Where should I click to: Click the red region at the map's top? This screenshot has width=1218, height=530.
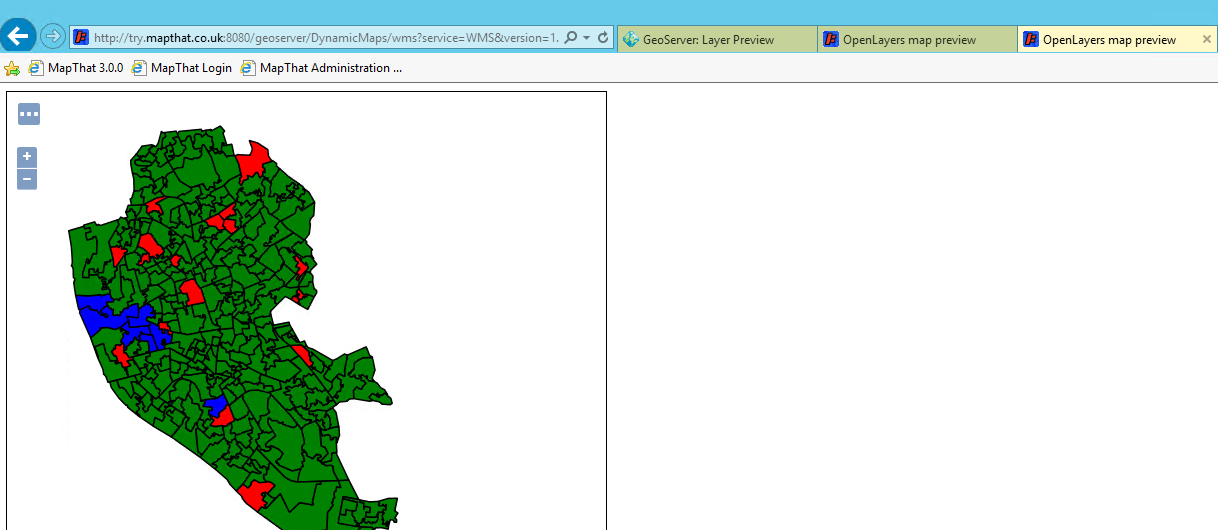click(254, 160)
